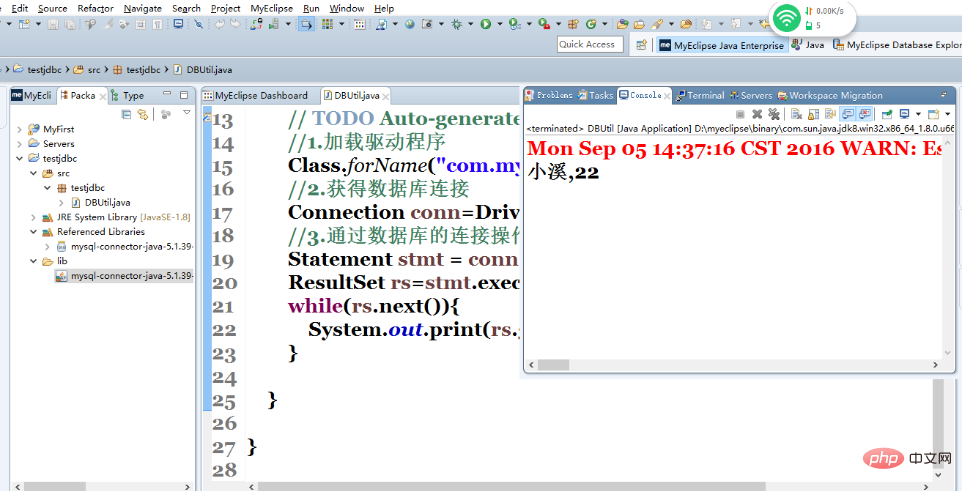Screen dimensions: 962x491
Task: Click the New Java Package toolbar icon
Action: (573, 24)
